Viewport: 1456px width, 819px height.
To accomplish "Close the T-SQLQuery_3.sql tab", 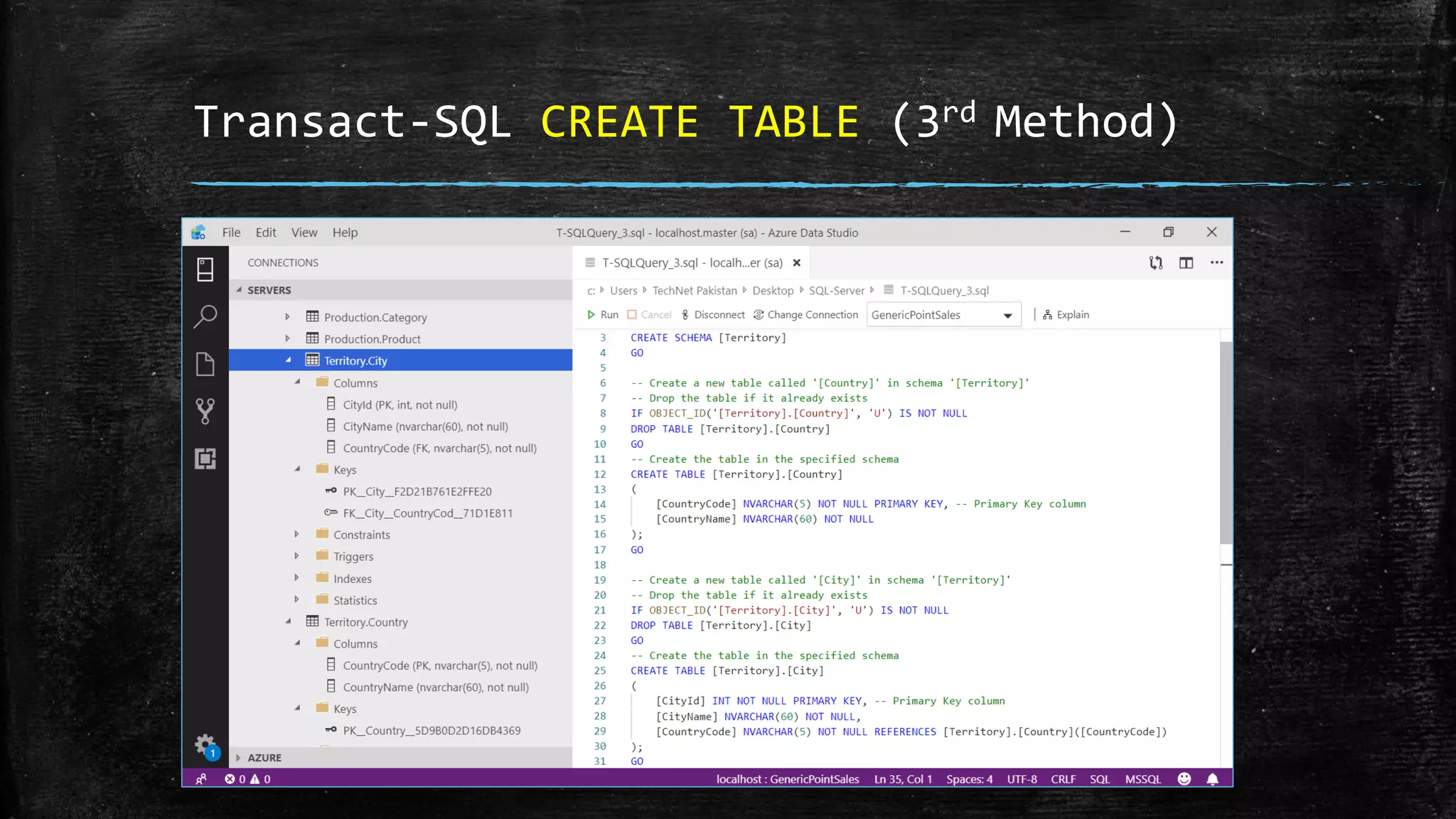I will point(797,263).
